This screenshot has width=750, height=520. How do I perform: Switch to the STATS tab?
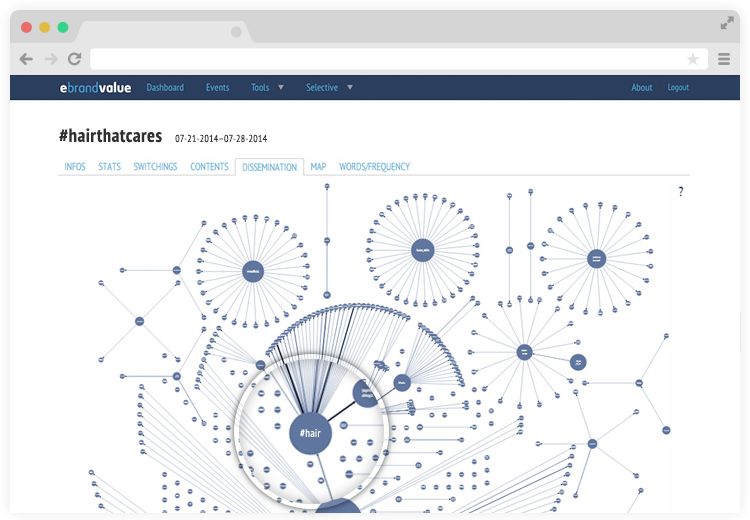click(x=110, y=166)
